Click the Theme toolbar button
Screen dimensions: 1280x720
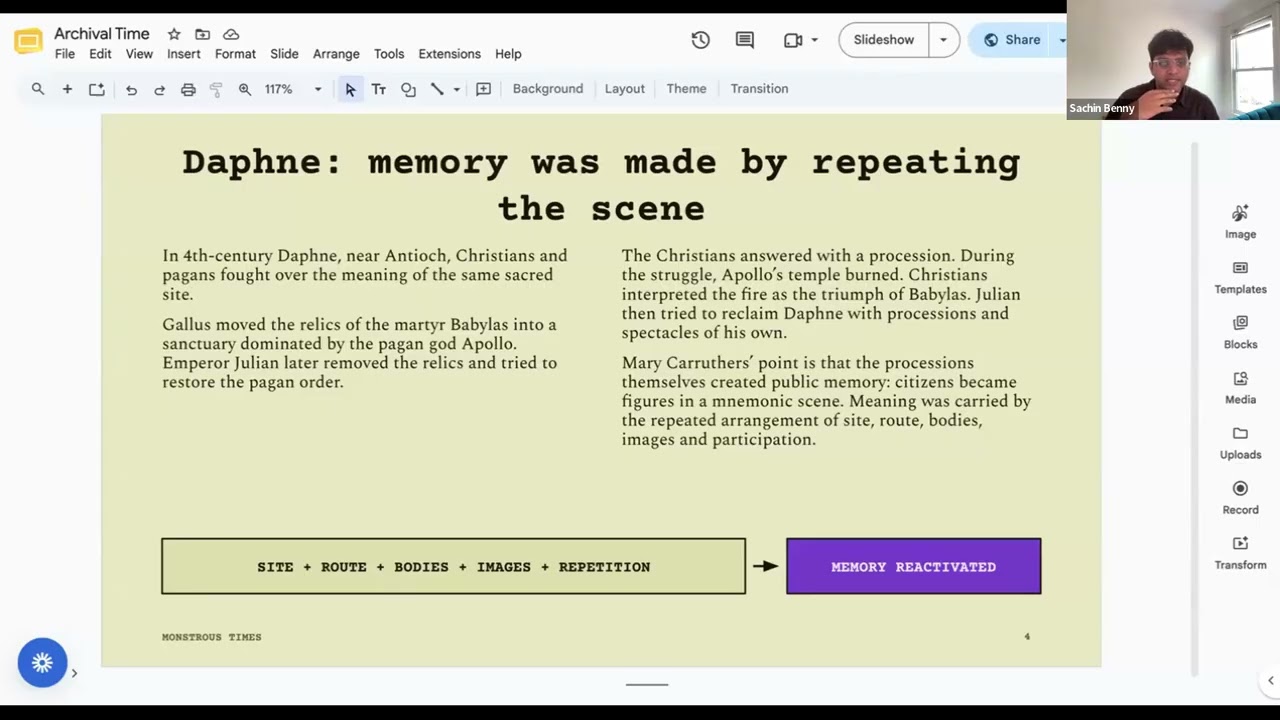686,89
